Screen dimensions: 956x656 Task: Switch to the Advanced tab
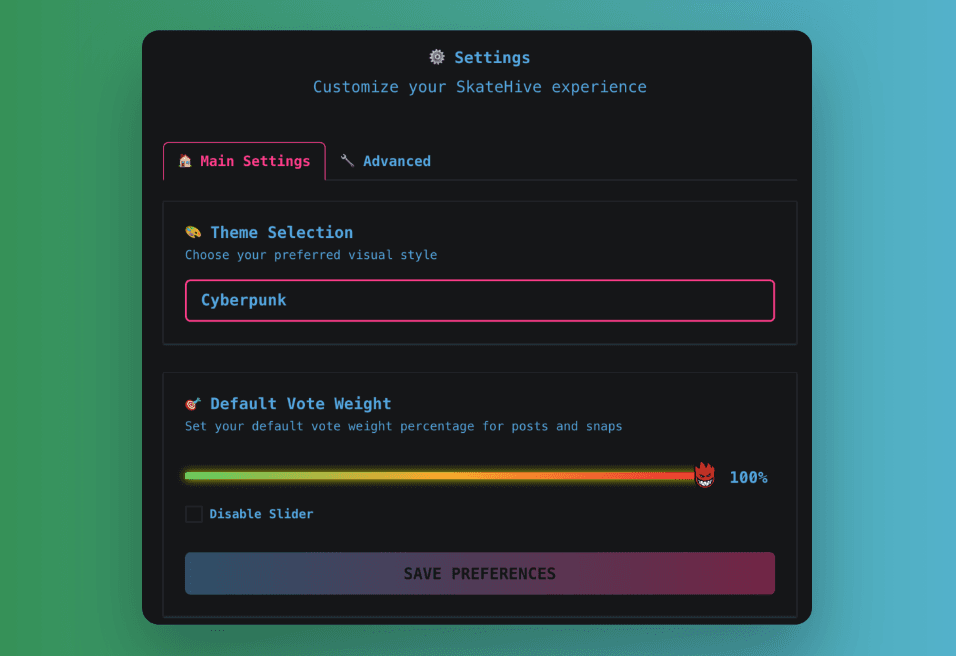point(386,161)
